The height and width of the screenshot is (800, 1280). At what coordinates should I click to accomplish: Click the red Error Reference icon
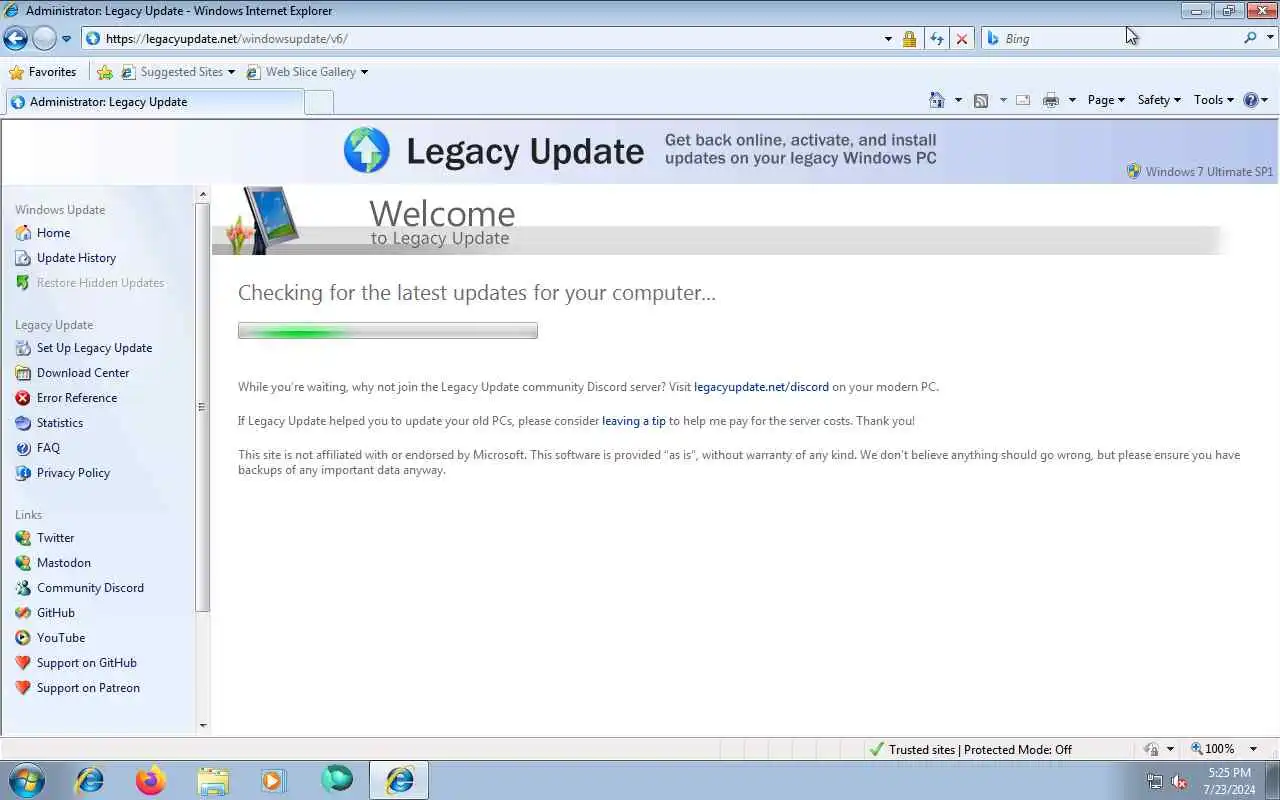click(x=23, y=398)
